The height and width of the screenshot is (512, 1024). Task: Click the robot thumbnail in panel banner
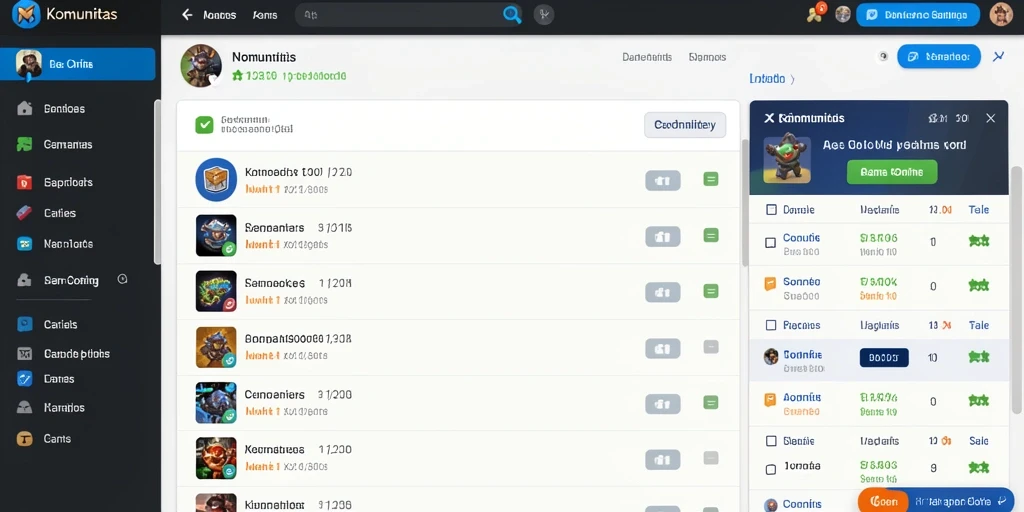(787, 159)
